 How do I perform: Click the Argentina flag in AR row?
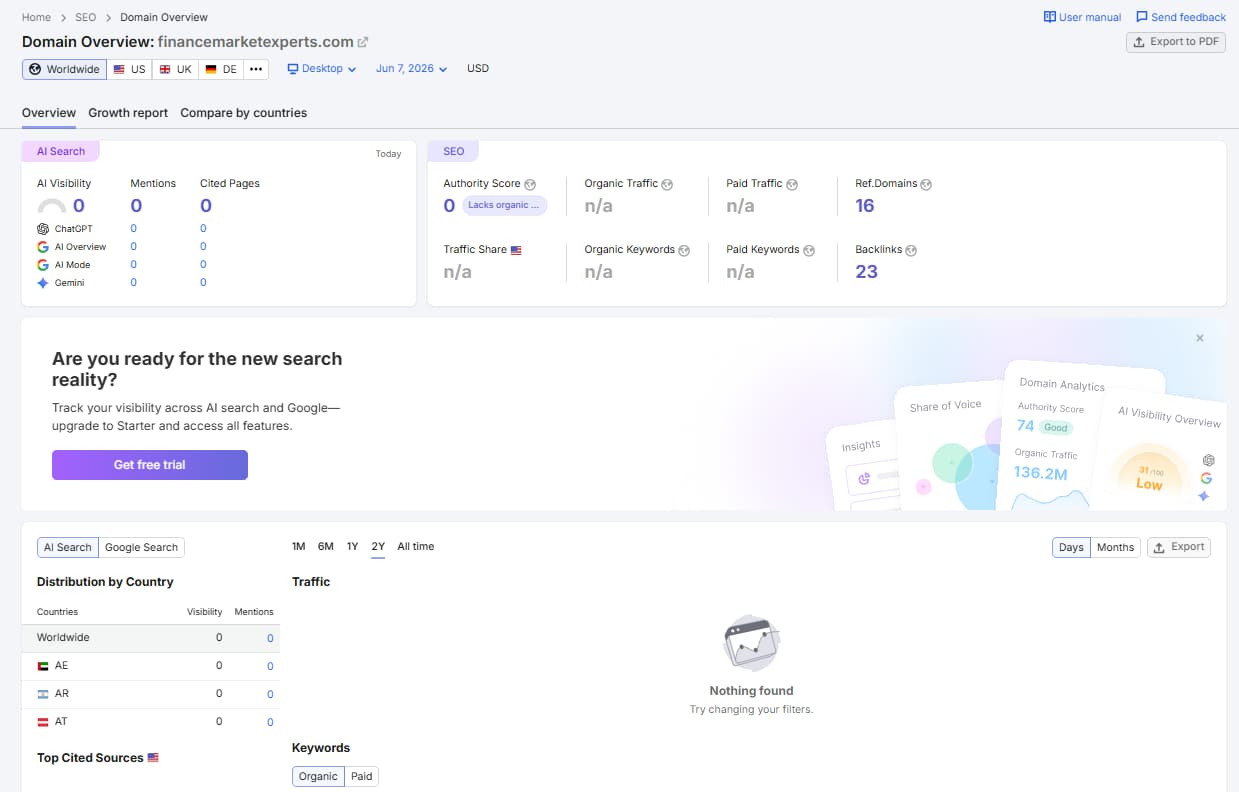click(43, 694)
